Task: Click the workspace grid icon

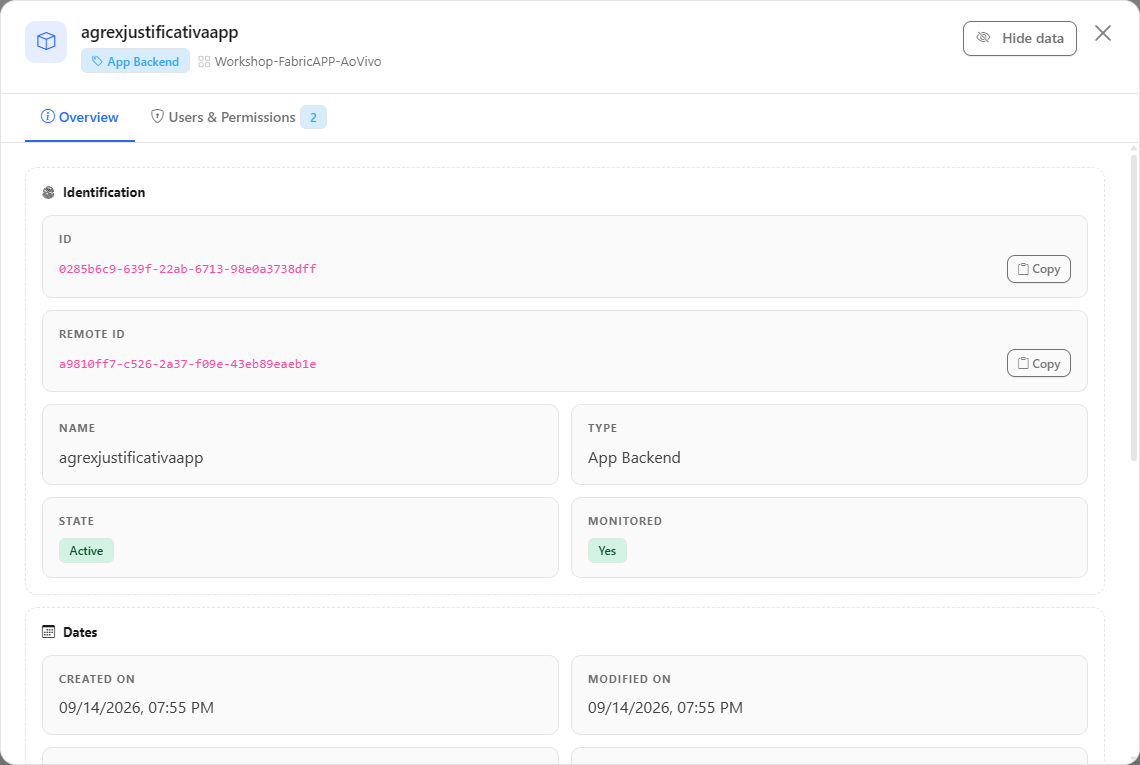Action: pos(204,62)
